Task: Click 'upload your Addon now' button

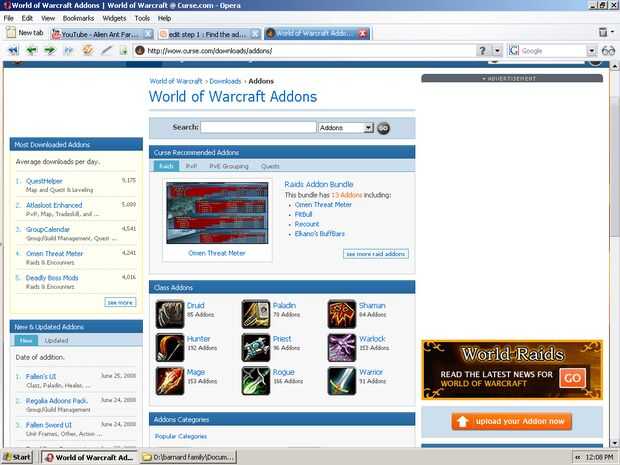Action: (x=512, y=422)
